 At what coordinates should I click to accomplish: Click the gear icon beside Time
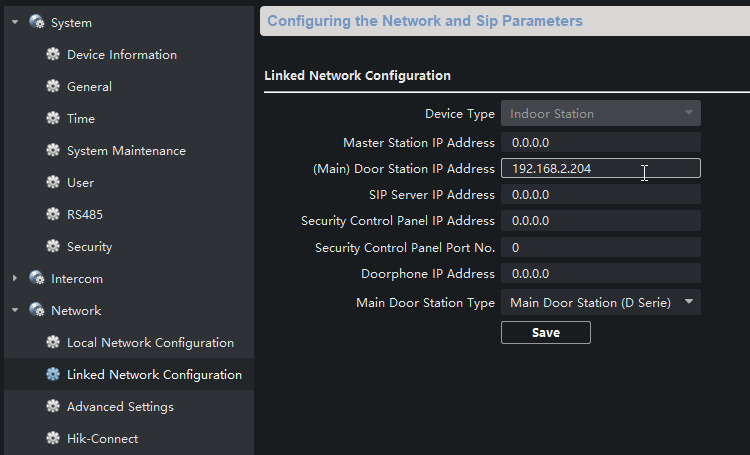tap(53, 119)
